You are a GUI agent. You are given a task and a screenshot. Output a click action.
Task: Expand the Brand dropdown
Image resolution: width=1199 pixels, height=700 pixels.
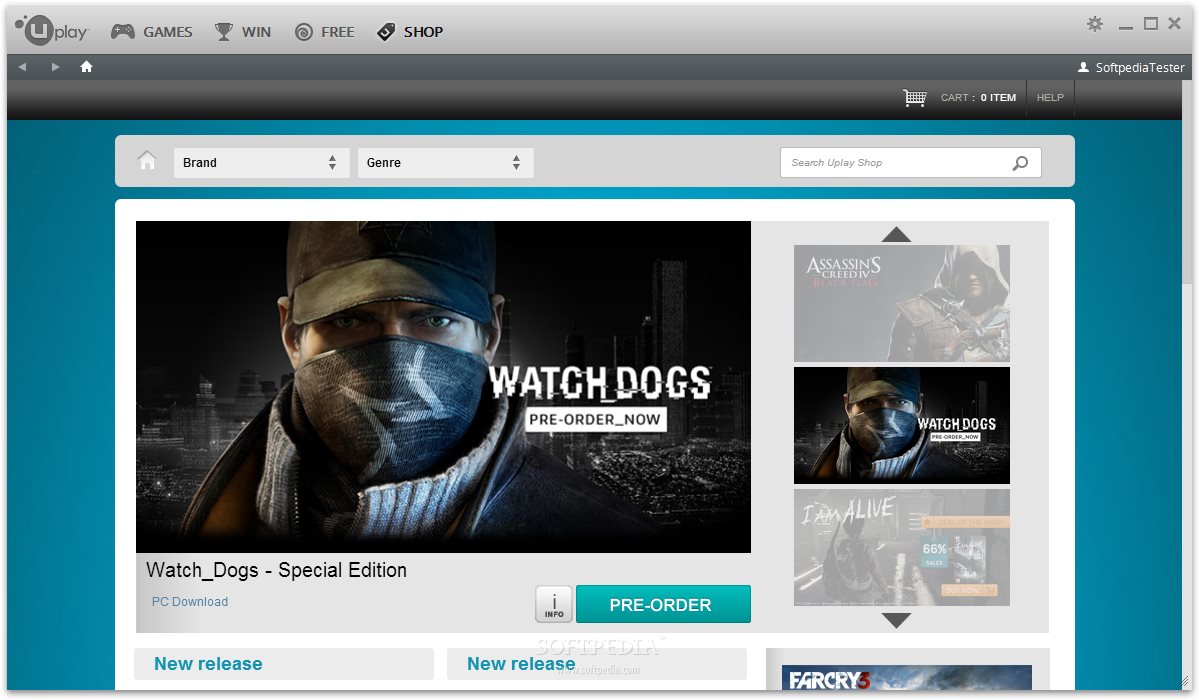tap(262, 163)
